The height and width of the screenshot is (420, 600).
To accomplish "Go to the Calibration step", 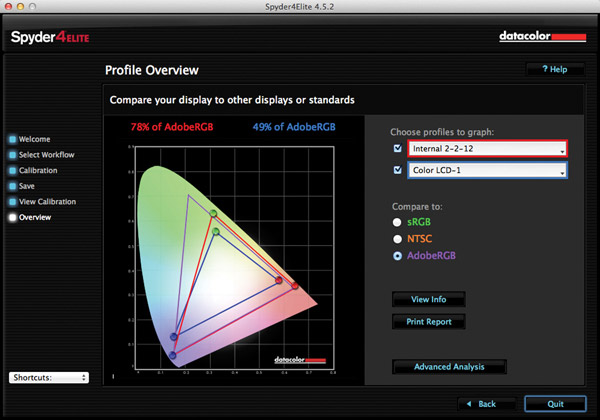I will (38, 171).
